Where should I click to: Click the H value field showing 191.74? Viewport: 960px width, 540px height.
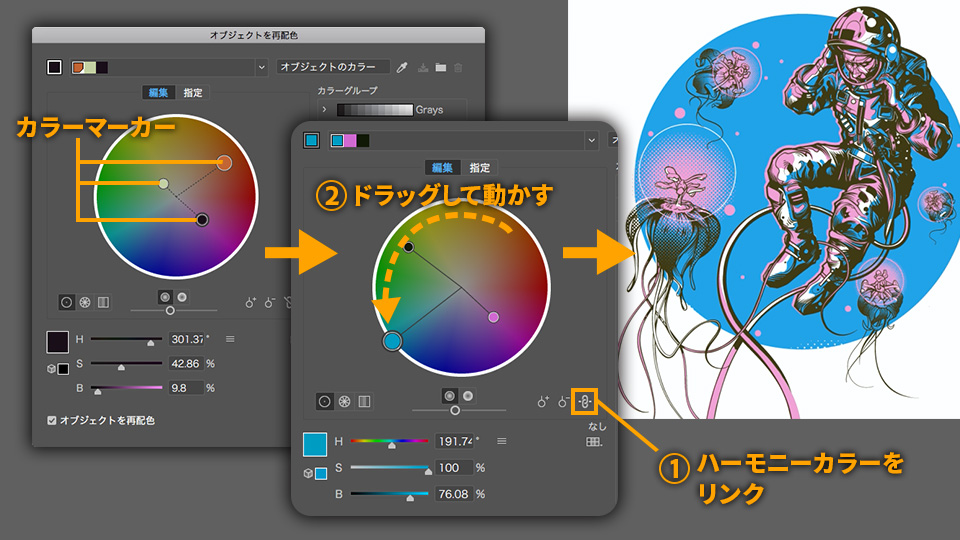[x=454, y=441]
